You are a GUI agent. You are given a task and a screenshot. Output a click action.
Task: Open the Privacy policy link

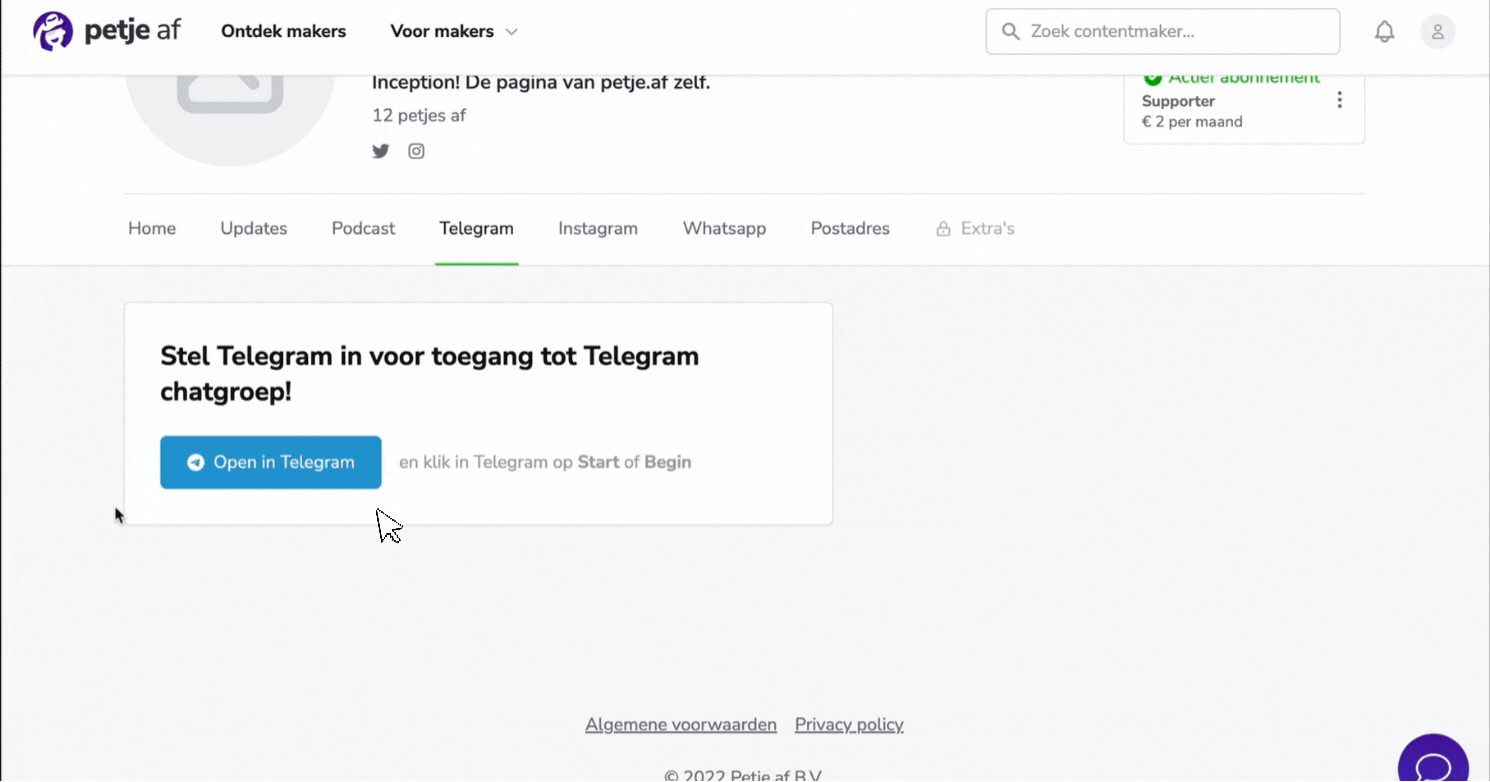pyautogui.click(x=849, y=725)
